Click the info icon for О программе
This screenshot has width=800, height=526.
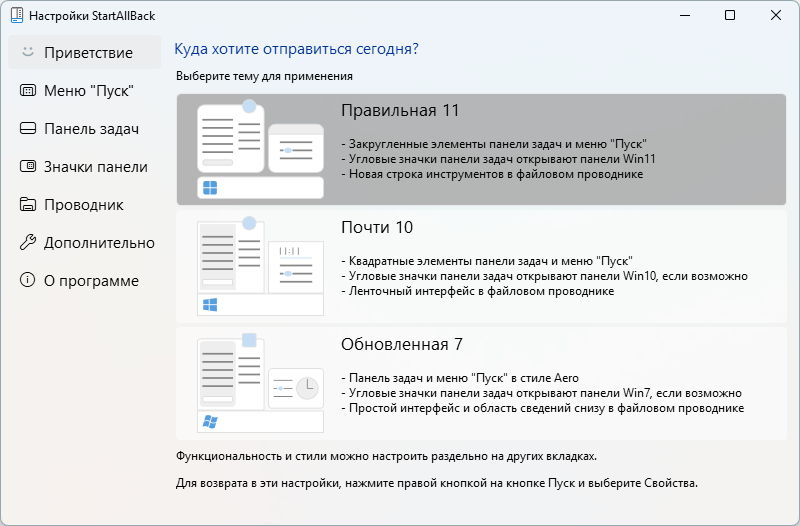(28, 280)
